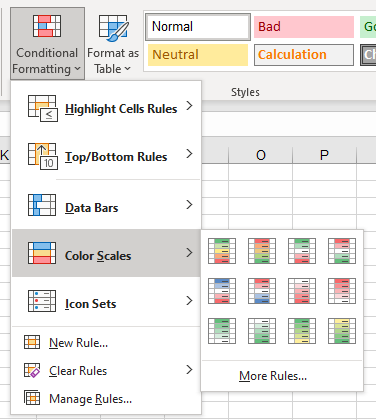Select column P header

pos(324,155)
